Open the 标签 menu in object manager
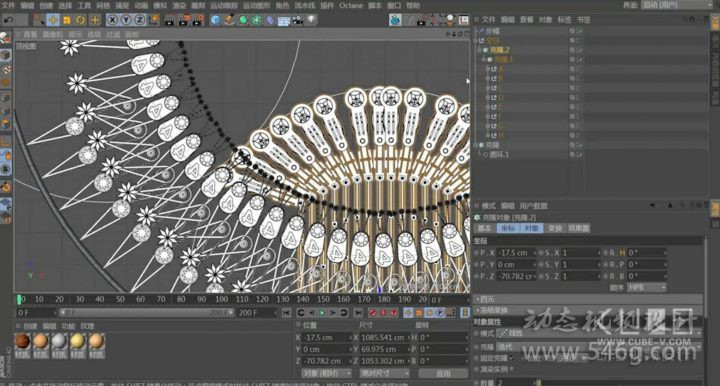The image size is (720, 386). point(564,20)
